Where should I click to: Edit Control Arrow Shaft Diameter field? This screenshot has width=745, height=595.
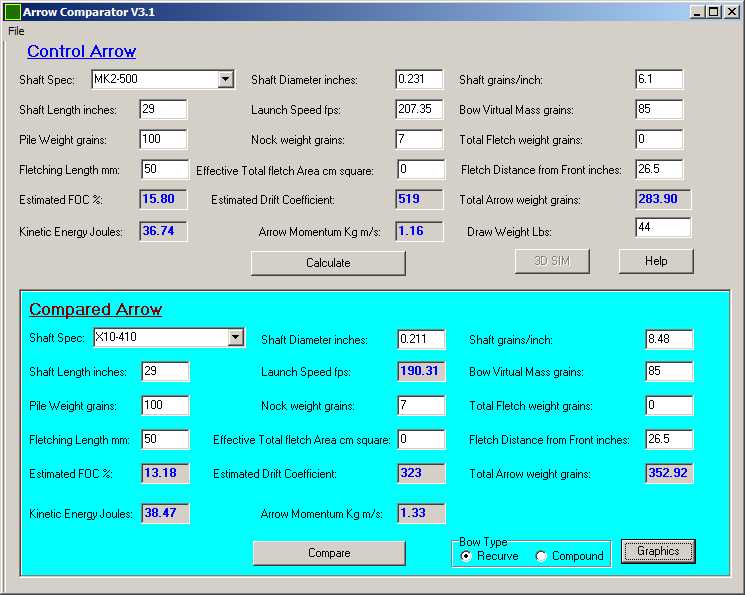click(419, 79)
